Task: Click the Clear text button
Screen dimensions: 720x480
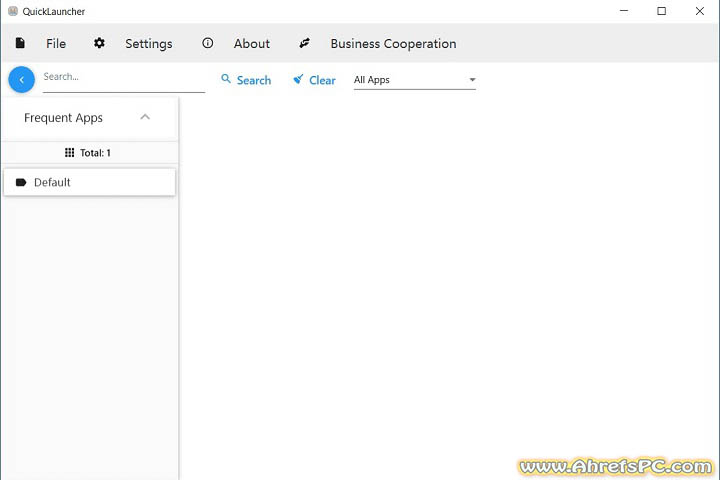Action: coord(322,80)
